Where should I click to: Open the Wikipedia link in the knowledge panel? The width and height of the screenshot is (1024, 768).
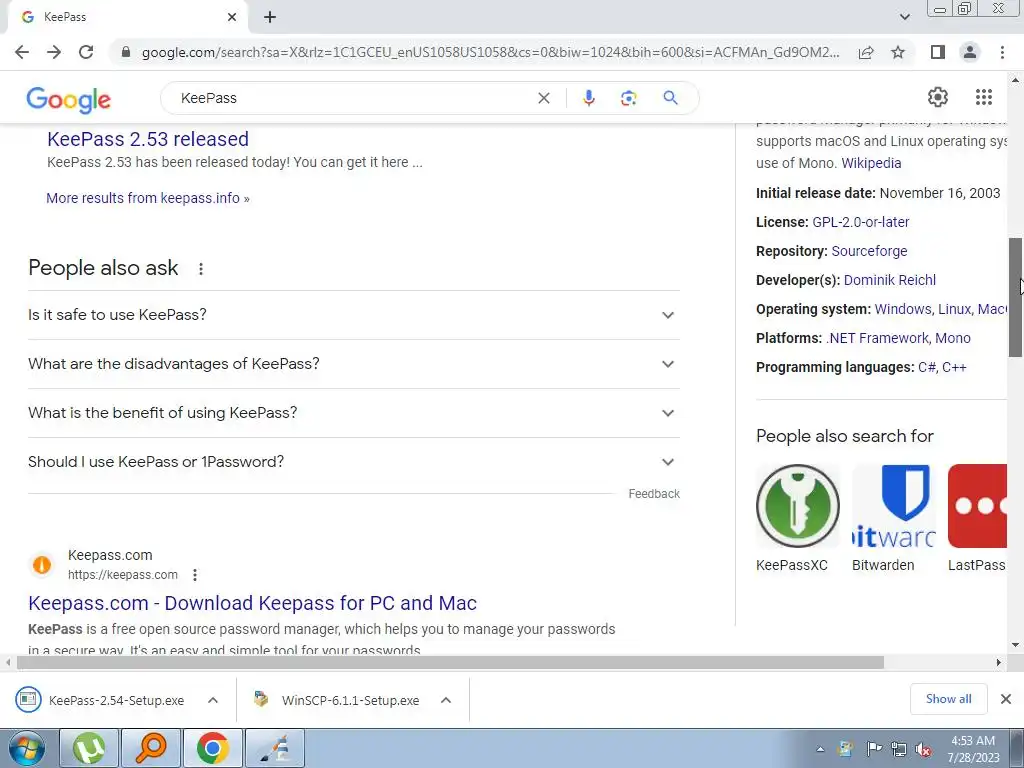tap(871, 163)
